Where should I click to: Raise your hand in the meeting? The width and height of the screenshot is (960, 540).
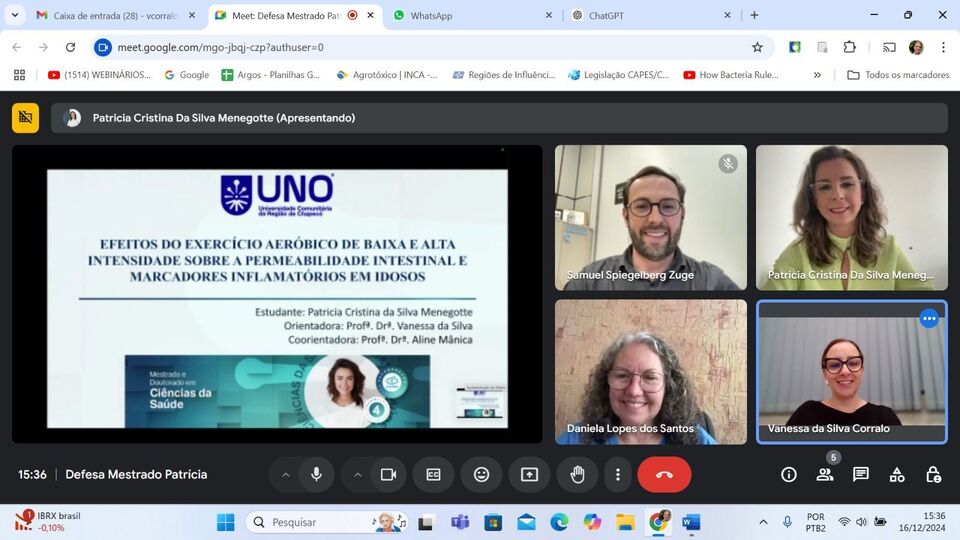pos(577,474)
